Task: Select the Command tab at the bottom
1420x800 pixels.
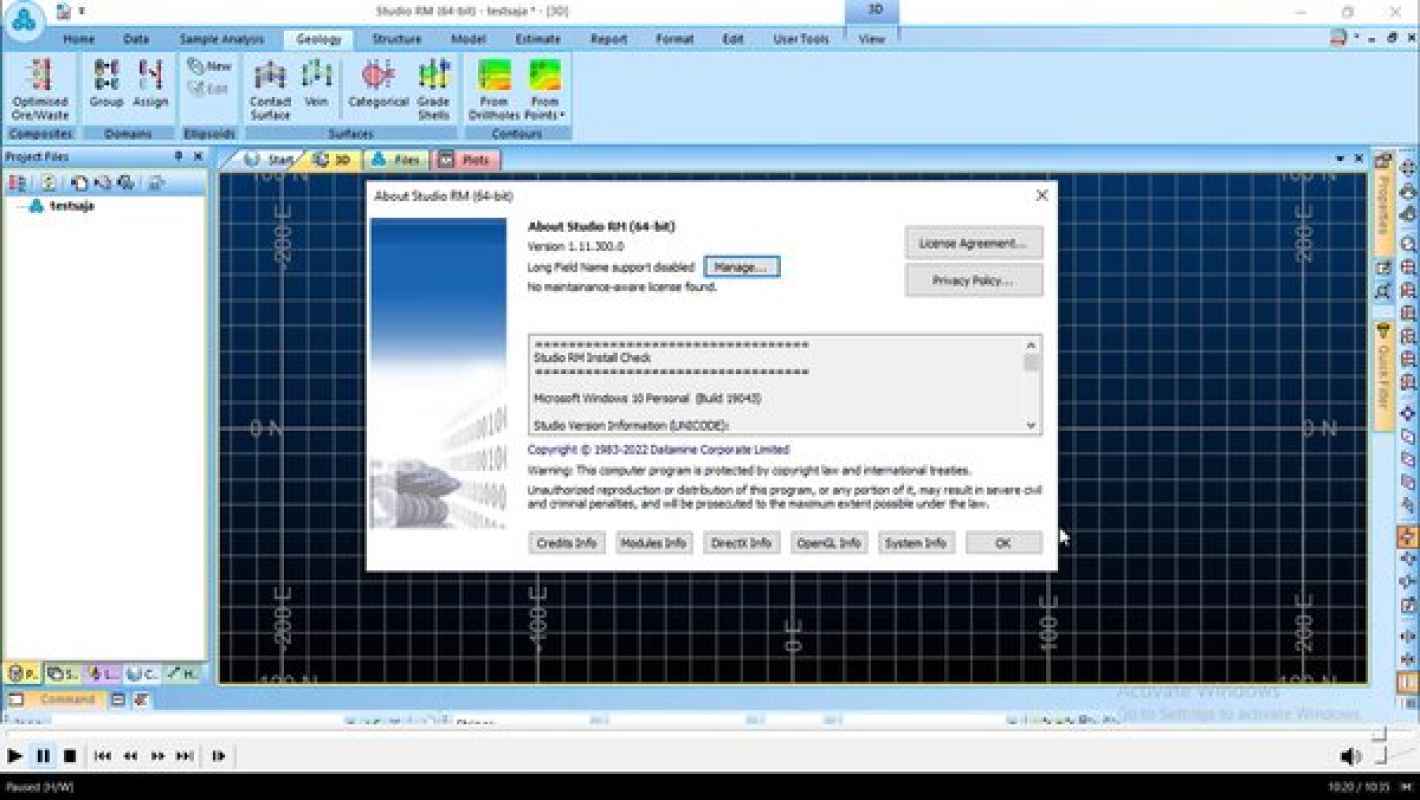Action: (x=58, y=700)
